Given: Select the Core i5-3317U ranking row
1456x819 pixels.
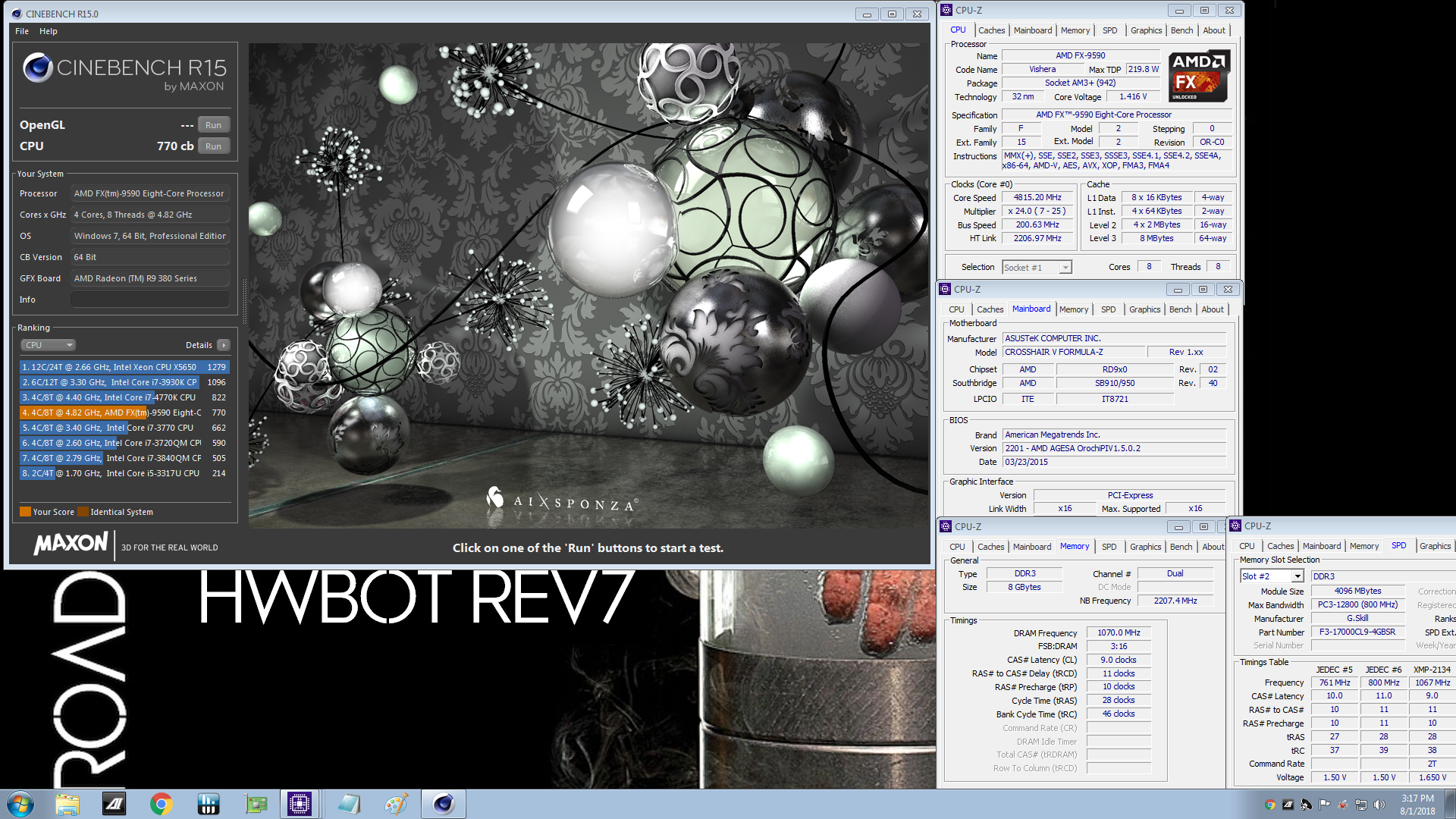Looking at the screenshot, I should [124, 473].
